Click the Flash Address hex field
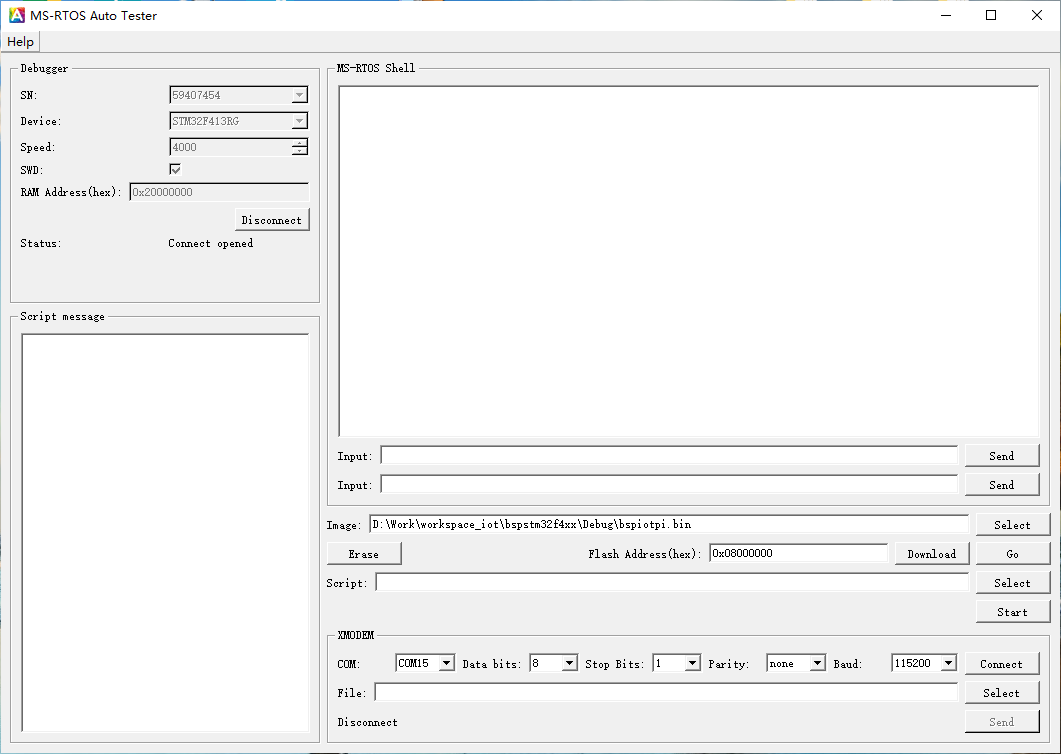1061x754 pixels. point(798,553)
